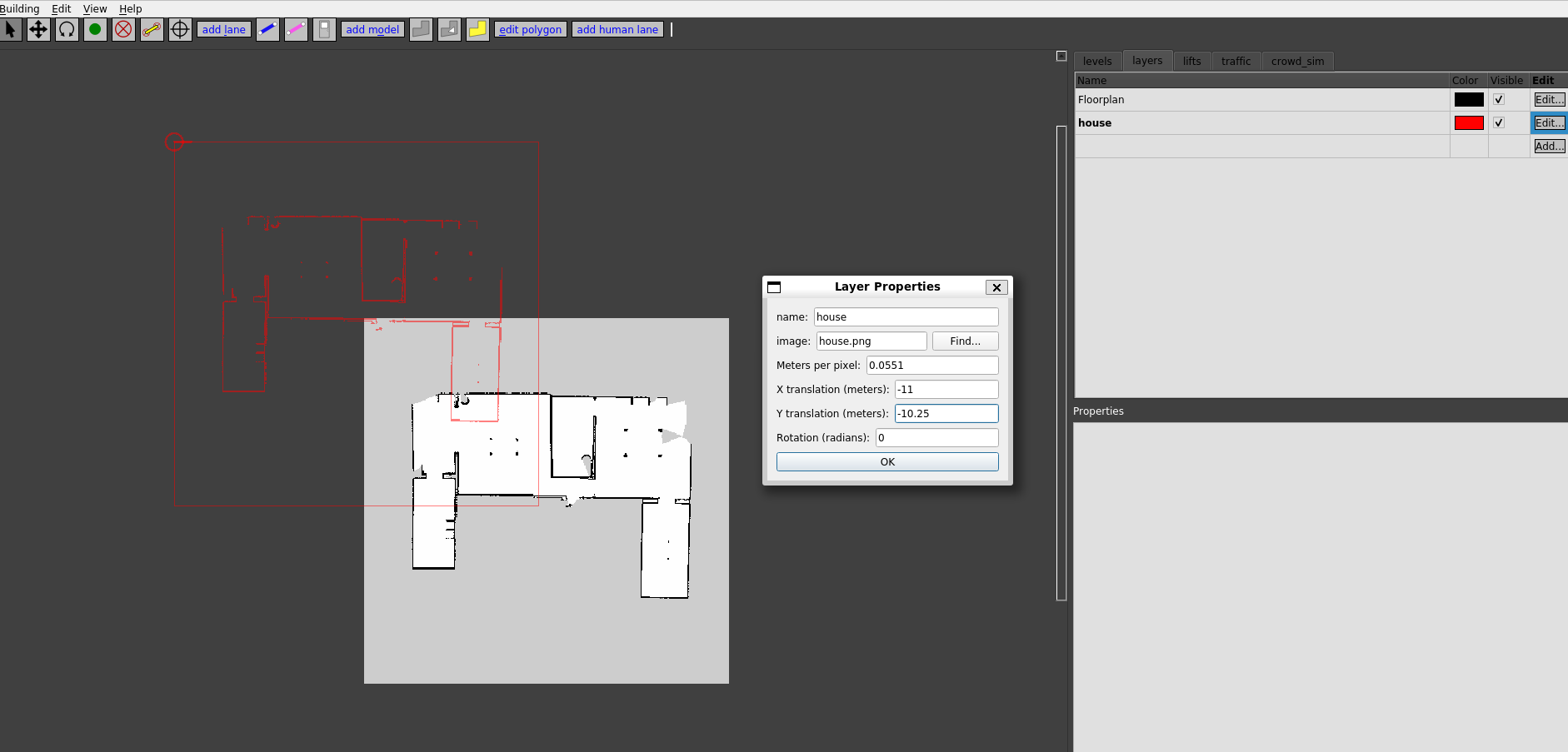Viewport: 1568px width, 752px height.
Task: Click the add lane toolbar button
Action: 224,30
